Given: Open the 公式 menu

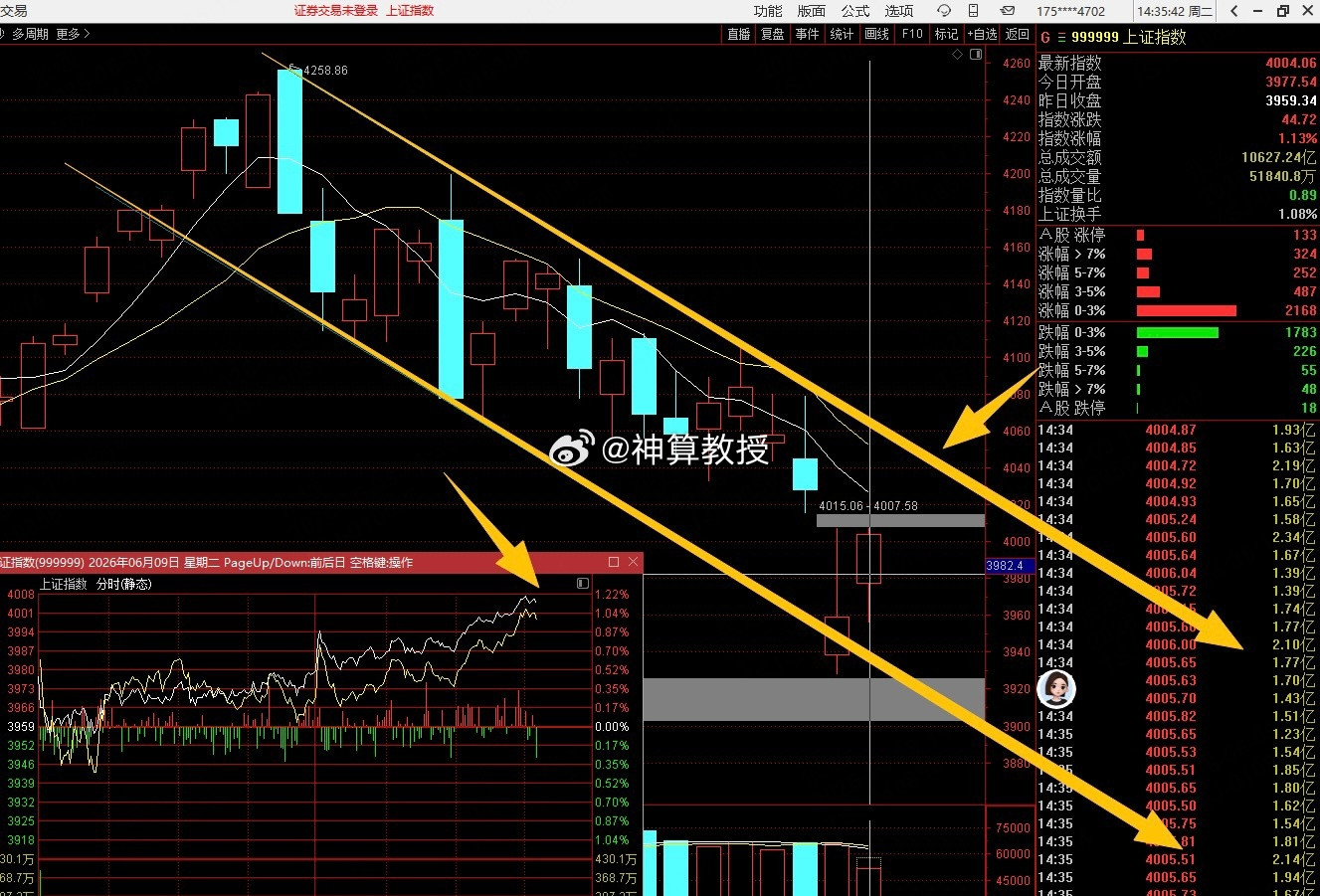Looking at the screenshot, I should [855, 11].
